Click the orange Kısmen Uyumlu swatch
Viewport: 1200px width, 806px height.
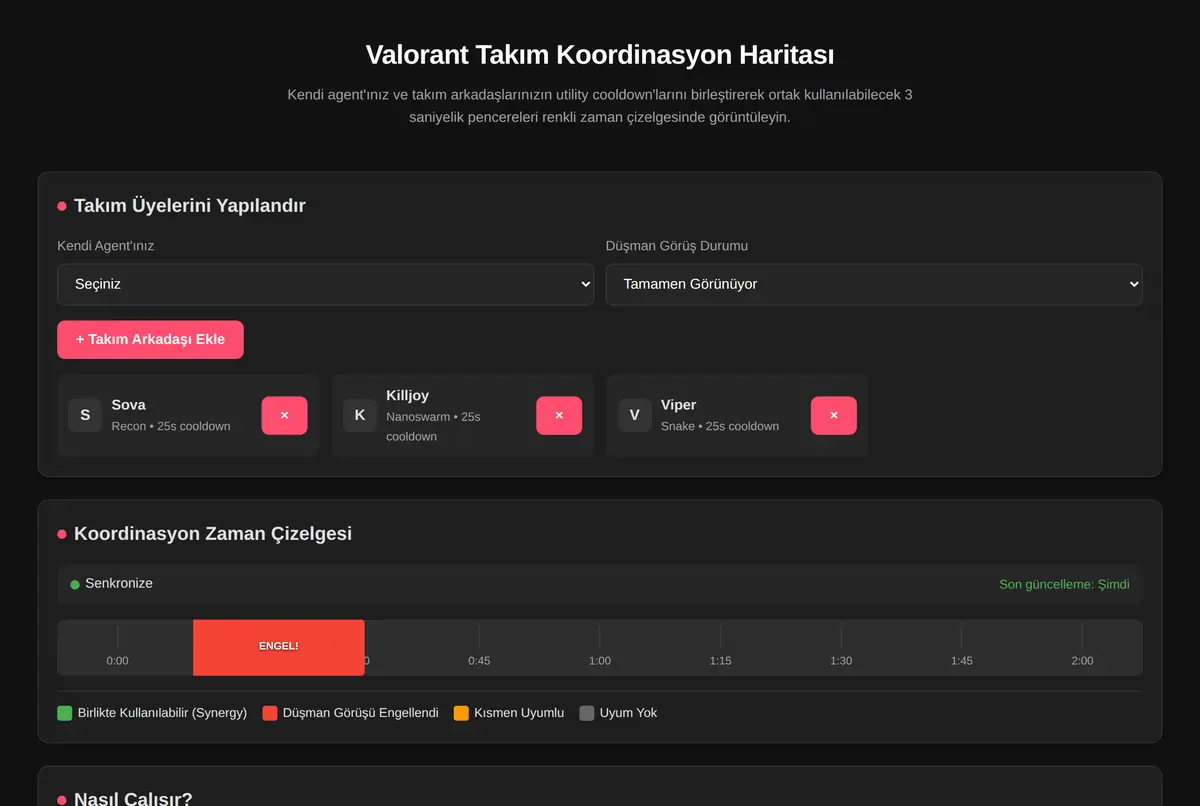(461, 713)
